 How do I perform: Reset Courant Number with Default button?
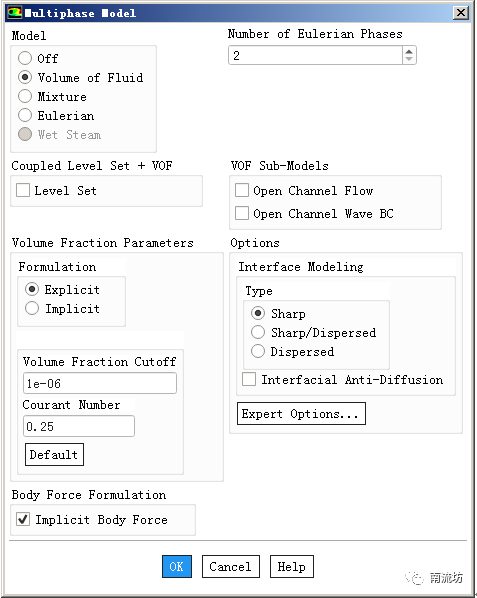54,454
